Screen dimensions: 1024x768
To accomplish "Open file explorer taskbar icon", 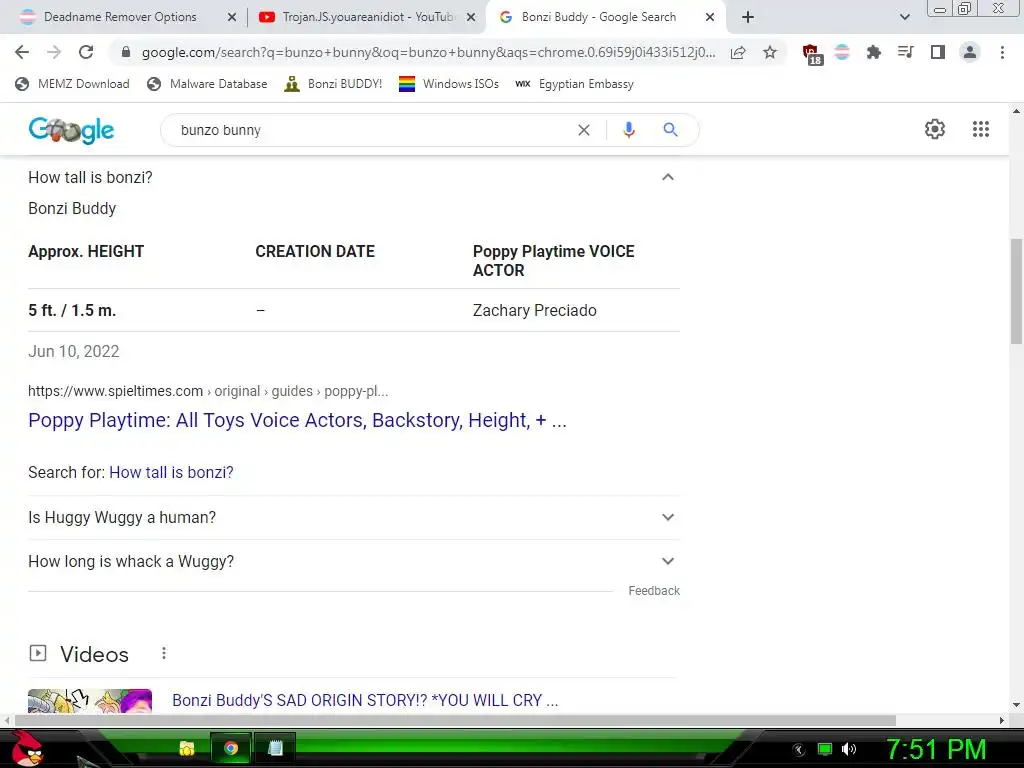I will pos(187,748).
